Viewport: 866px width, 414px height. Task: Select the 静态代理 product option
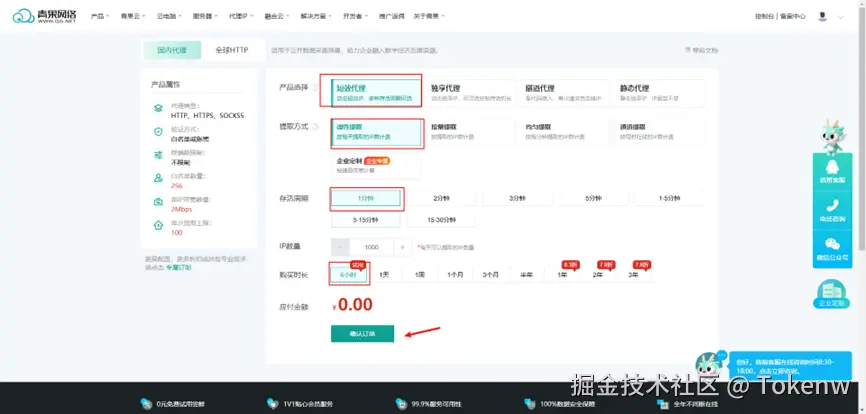[661, 93]
